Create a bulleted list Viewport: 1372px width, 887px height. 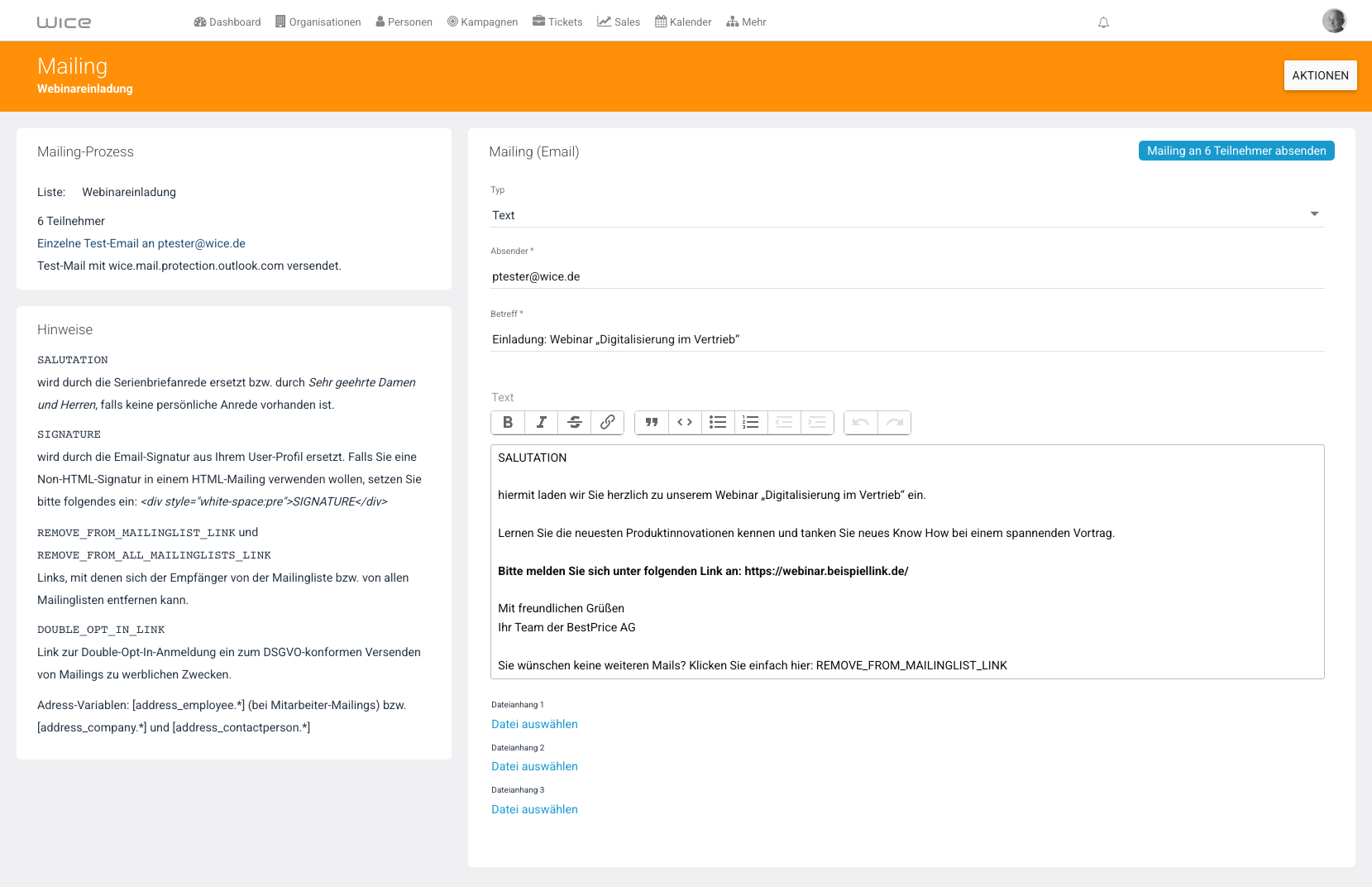point(718,423)
